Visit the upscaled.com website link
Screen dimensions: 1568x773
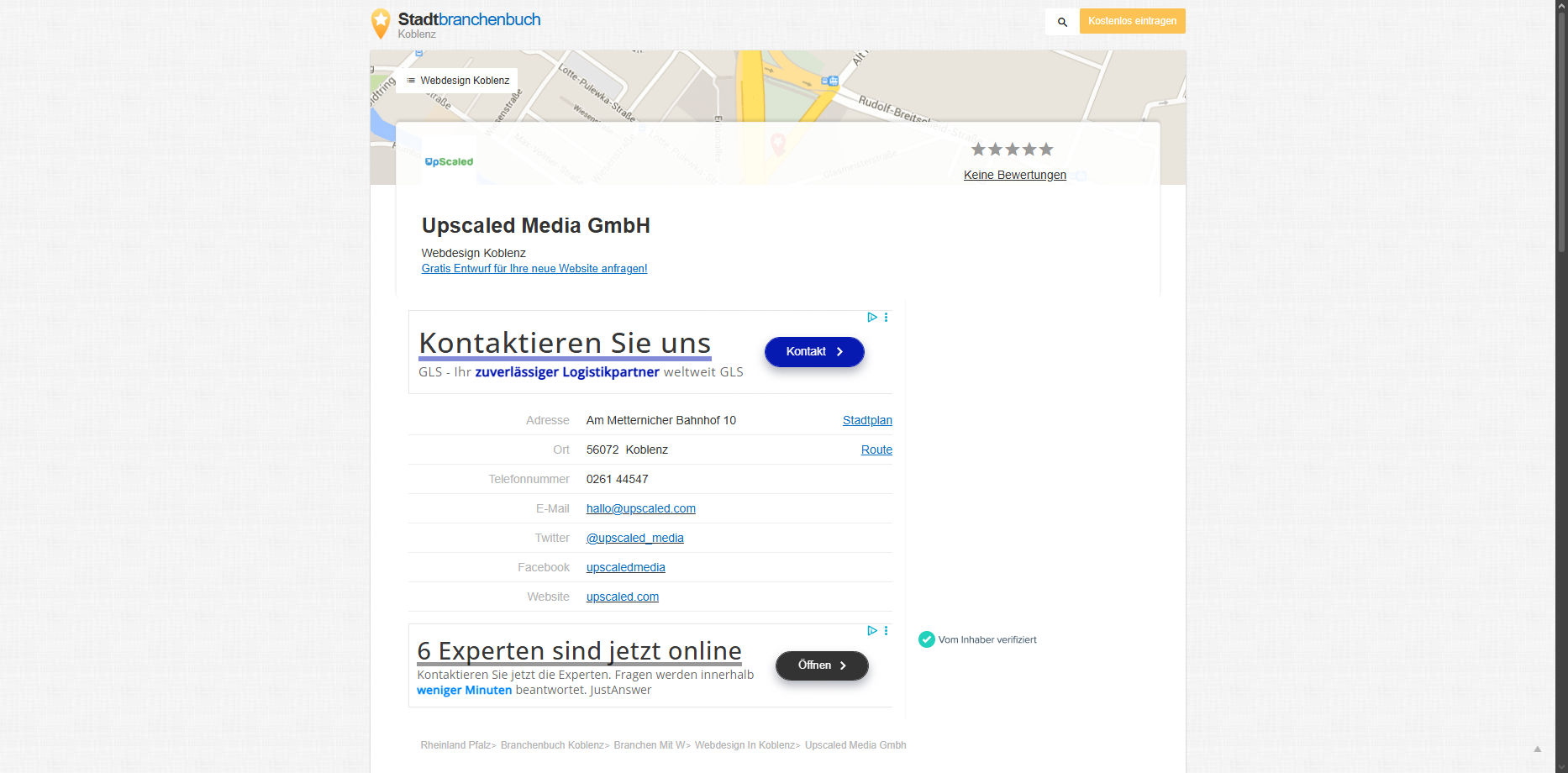(623, 597)
